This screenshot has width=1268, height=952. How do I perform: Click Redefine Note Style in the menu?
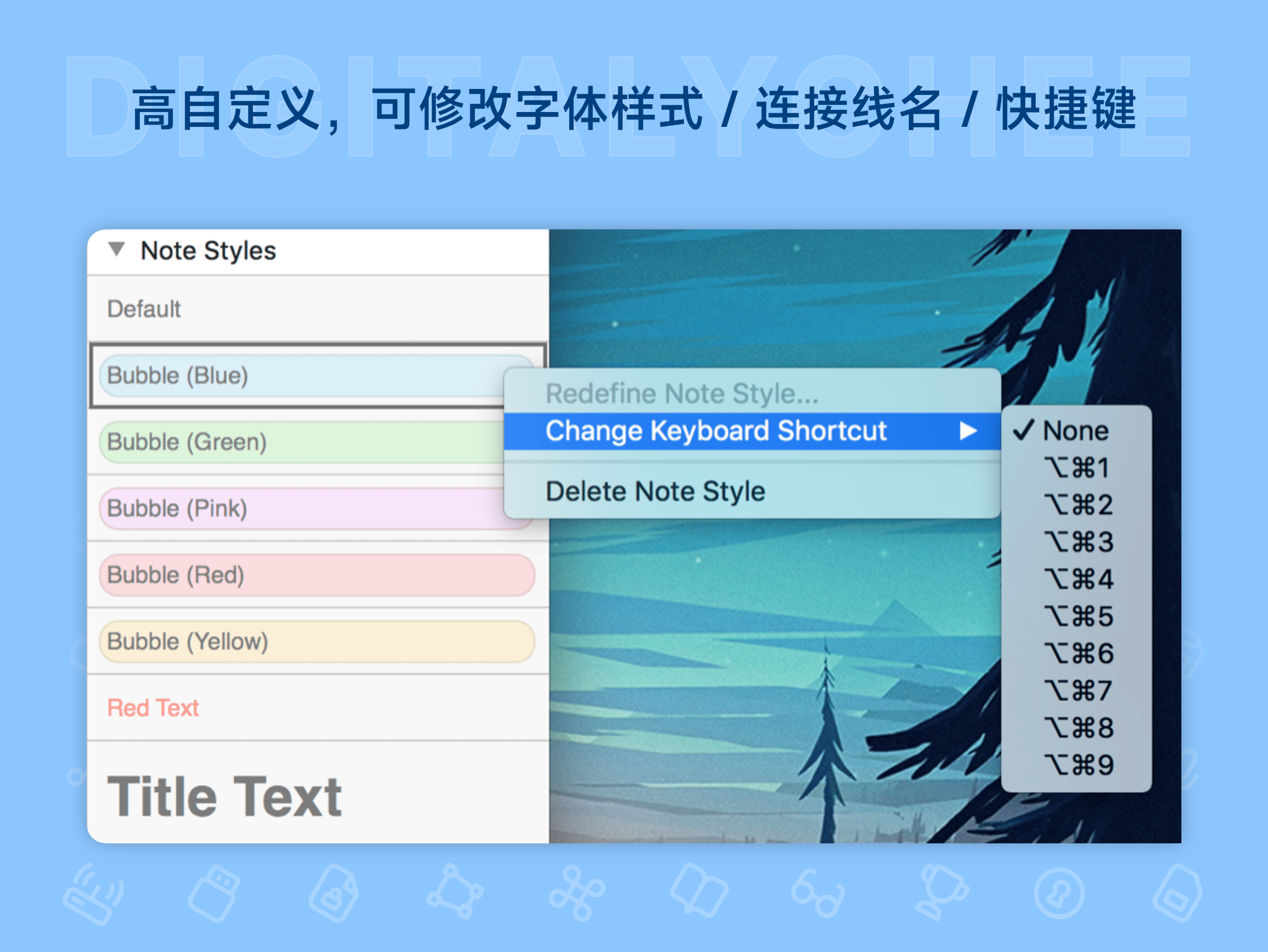pos(682,394)
